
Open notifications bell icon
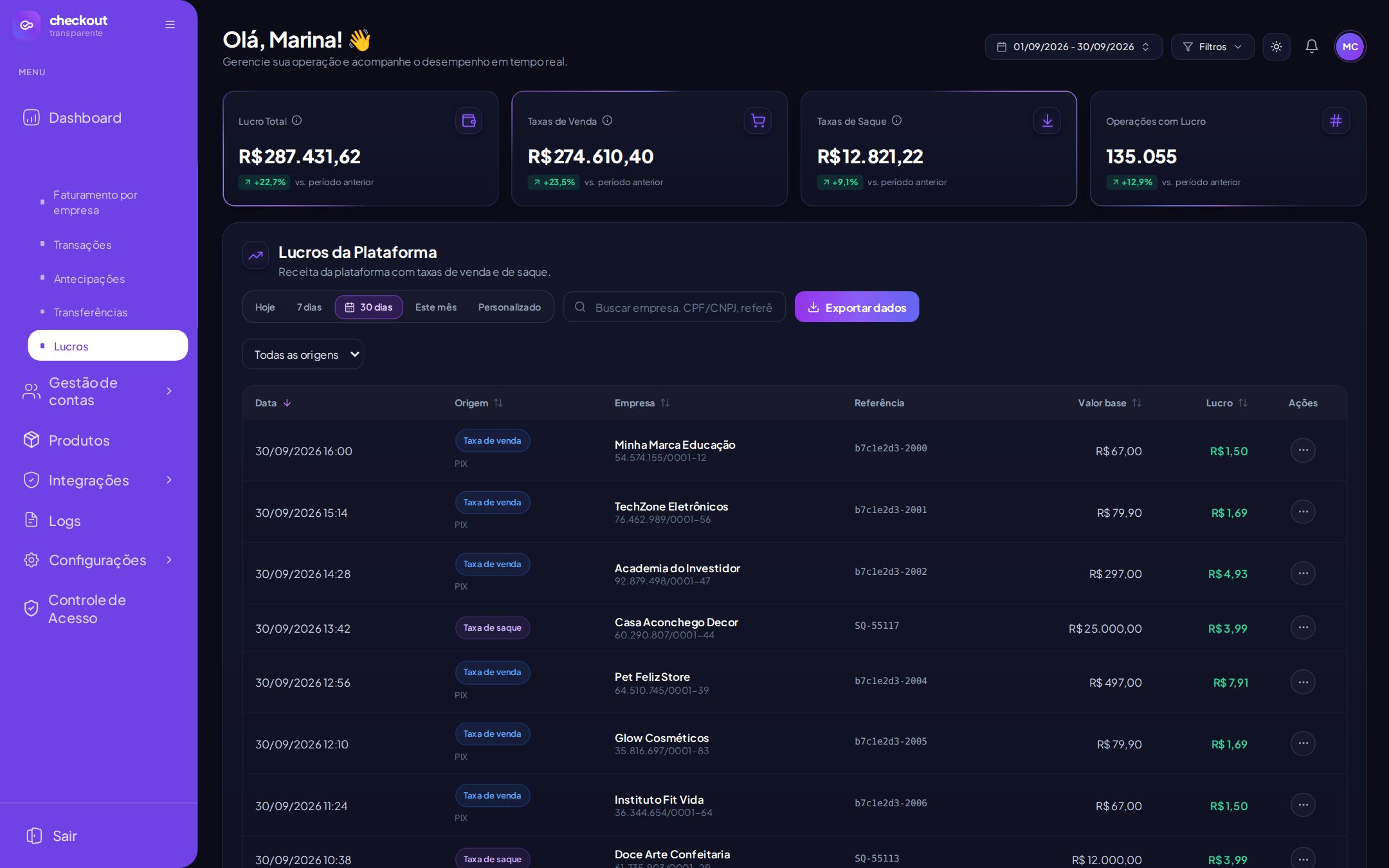(x=1312, y=47)
